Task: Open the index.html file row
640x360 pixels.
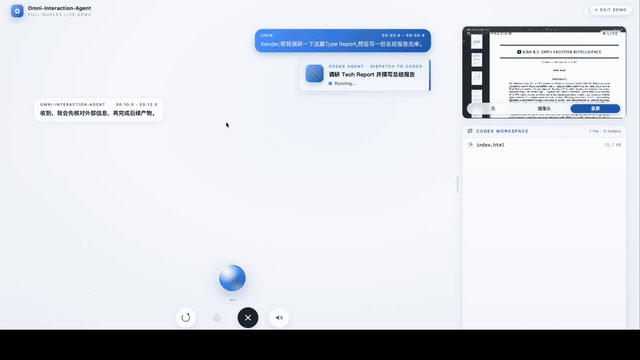Action: coord(544,145)
